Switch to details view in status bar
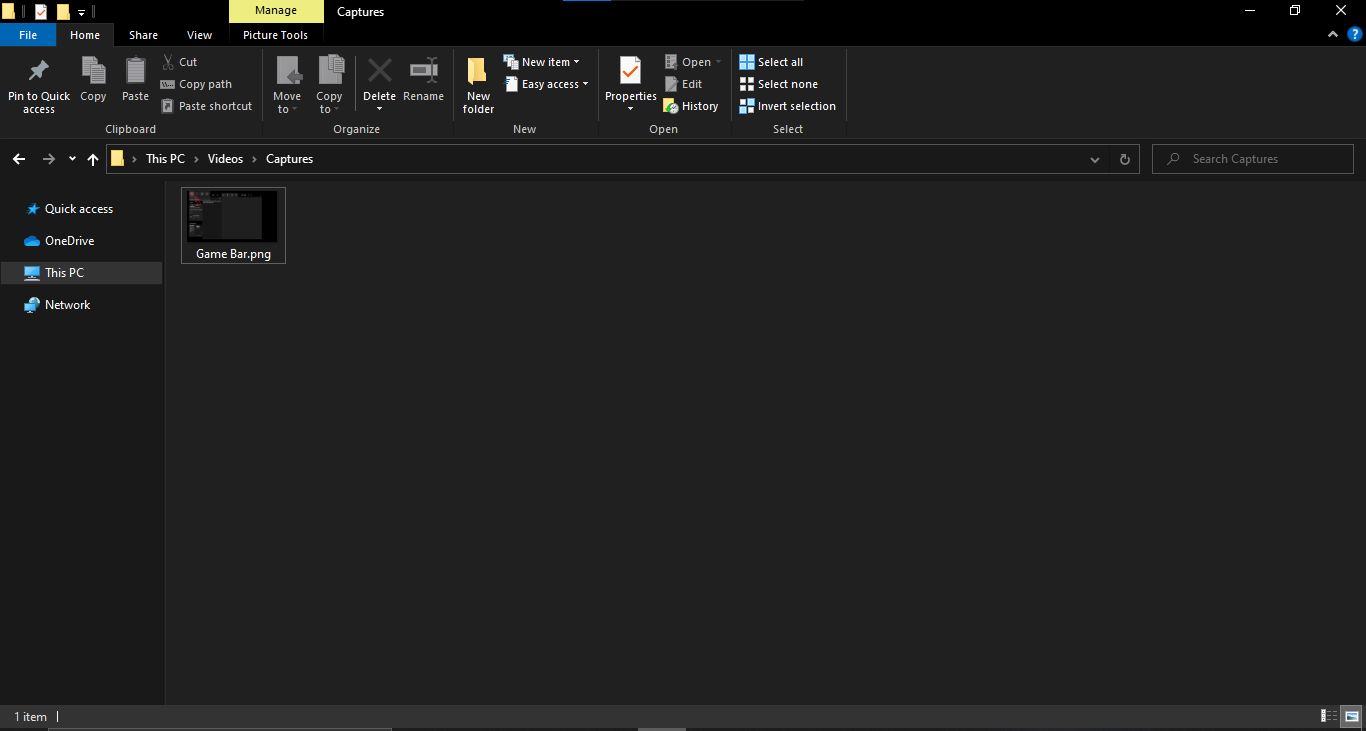 click(1329, 716)
